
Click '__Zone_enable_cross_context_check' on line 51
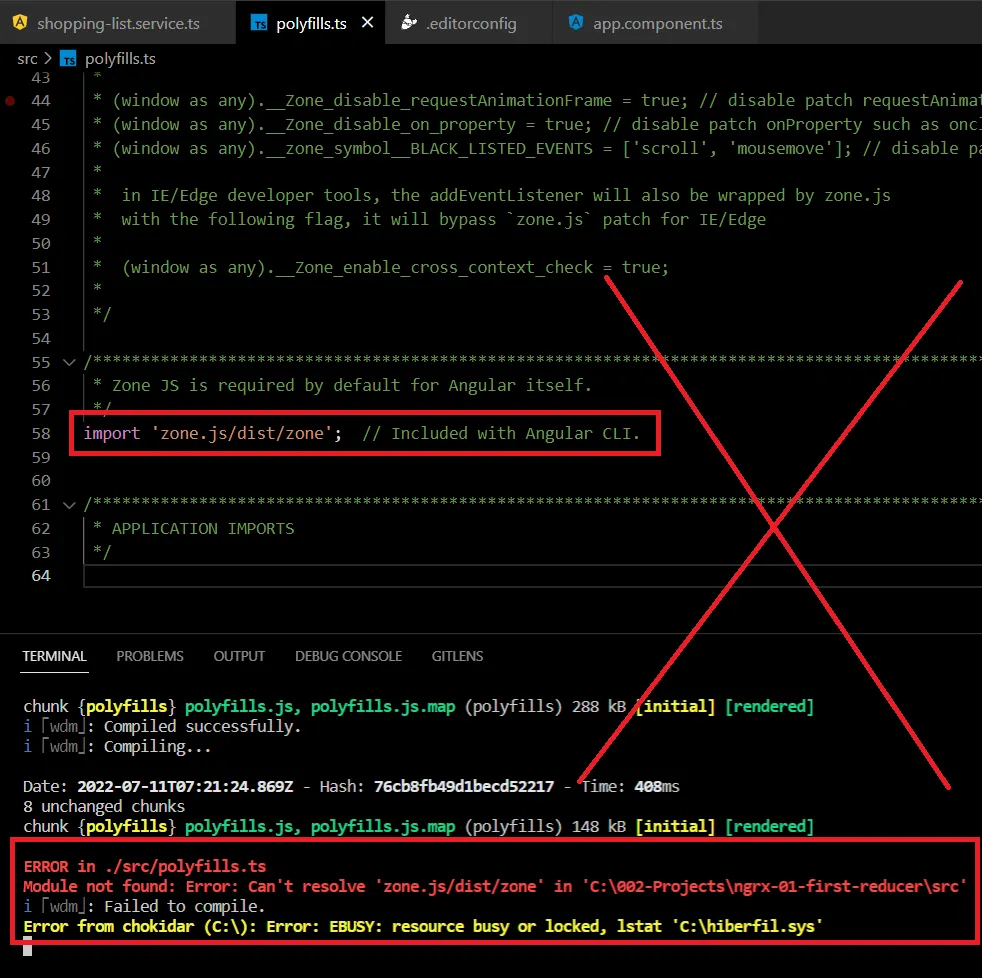tap(435, 267)
